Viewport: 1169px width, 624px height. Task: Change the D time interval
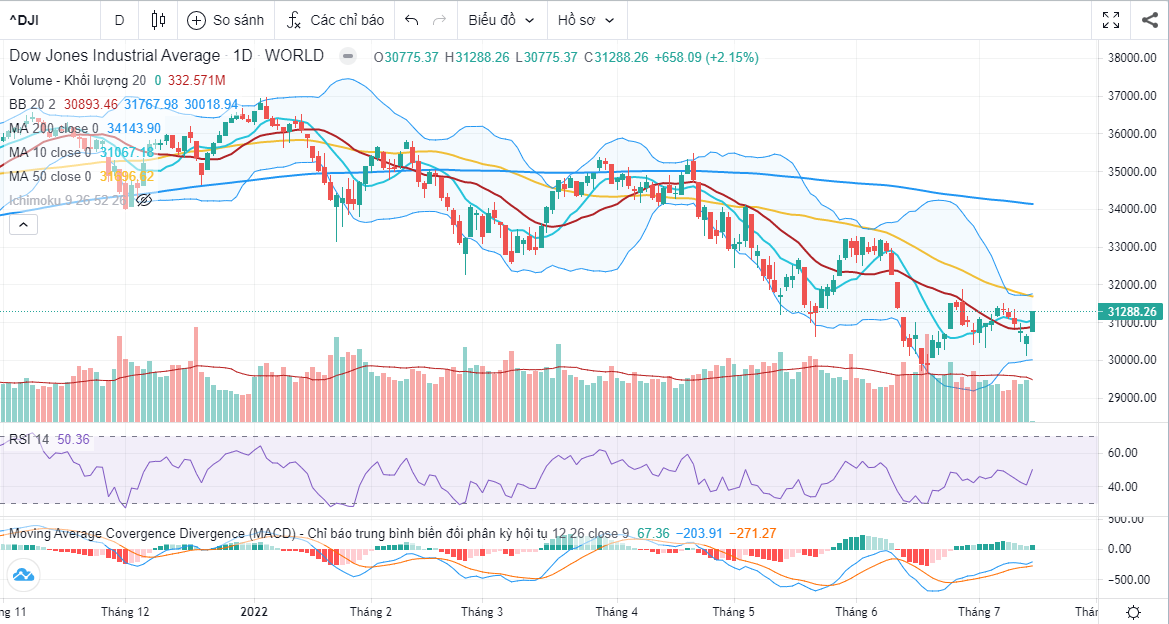tap(119, 20)
